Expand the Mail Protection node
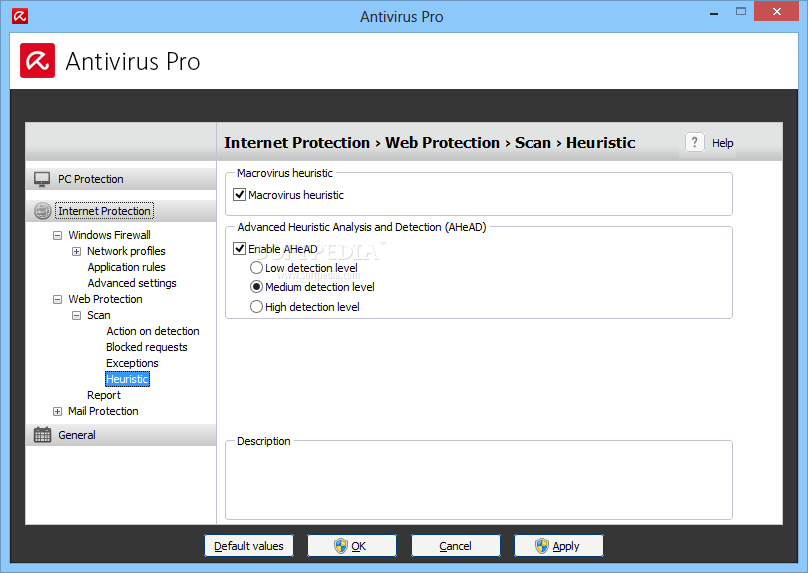The image size is (808, 573). pos(58,411)
